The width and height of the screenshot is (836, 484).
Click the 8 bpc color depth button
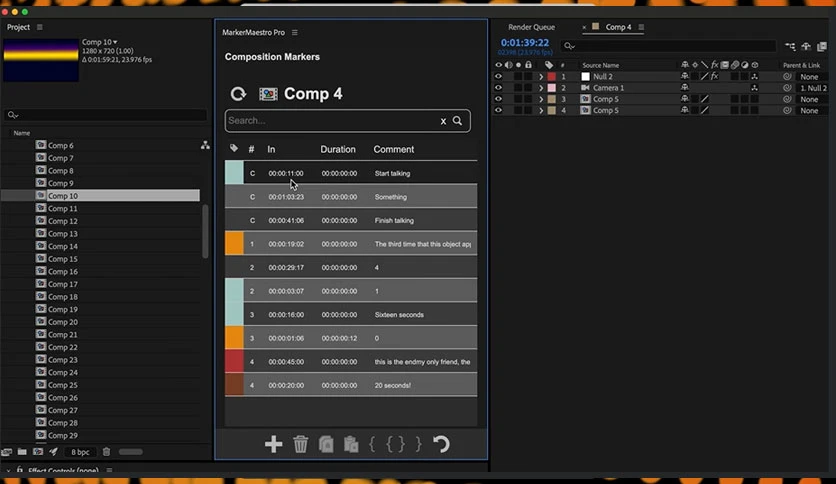(x=80, y=451)
